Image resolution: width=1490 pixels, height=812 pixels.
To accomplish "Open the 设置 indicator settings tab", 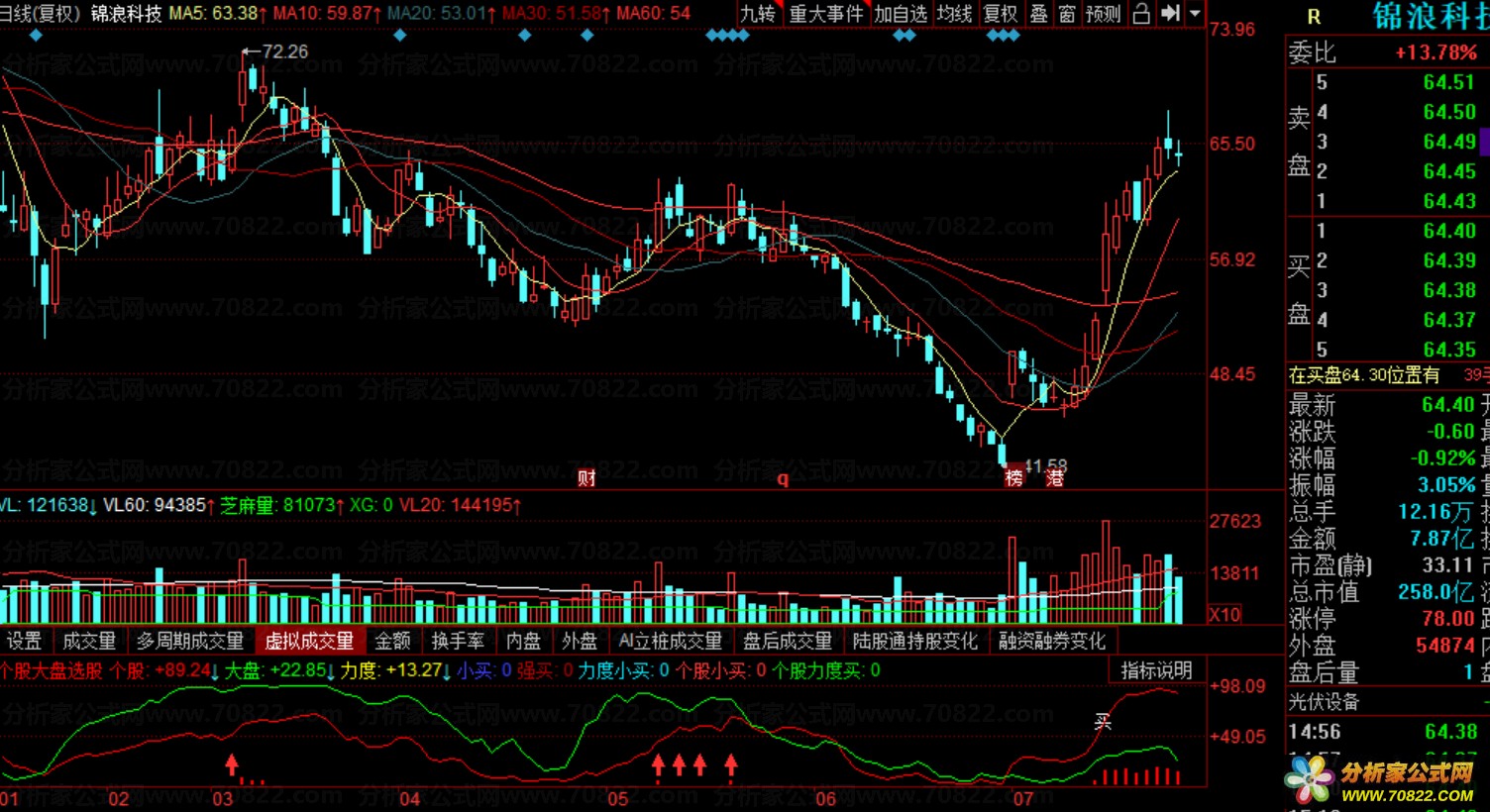I will point(25,641).
